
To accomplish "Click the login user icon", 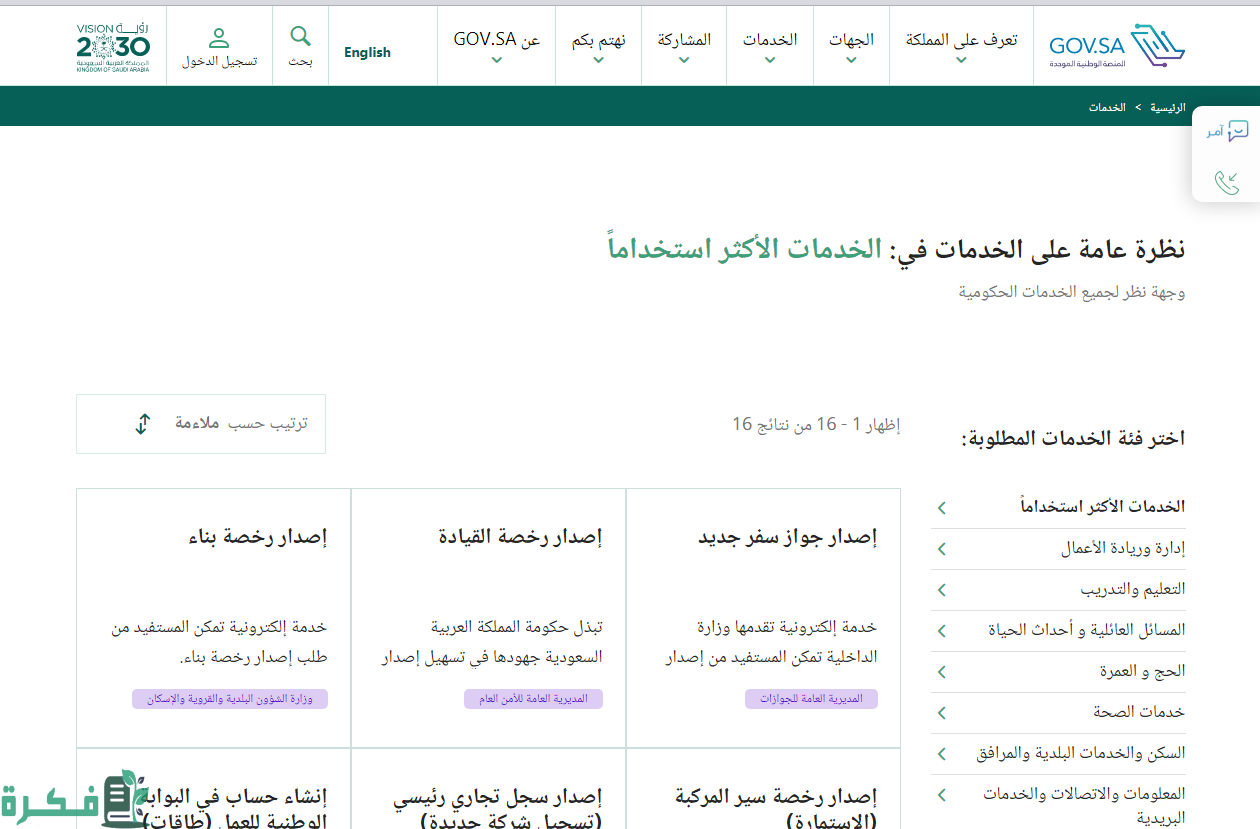I will coord(219,39).
